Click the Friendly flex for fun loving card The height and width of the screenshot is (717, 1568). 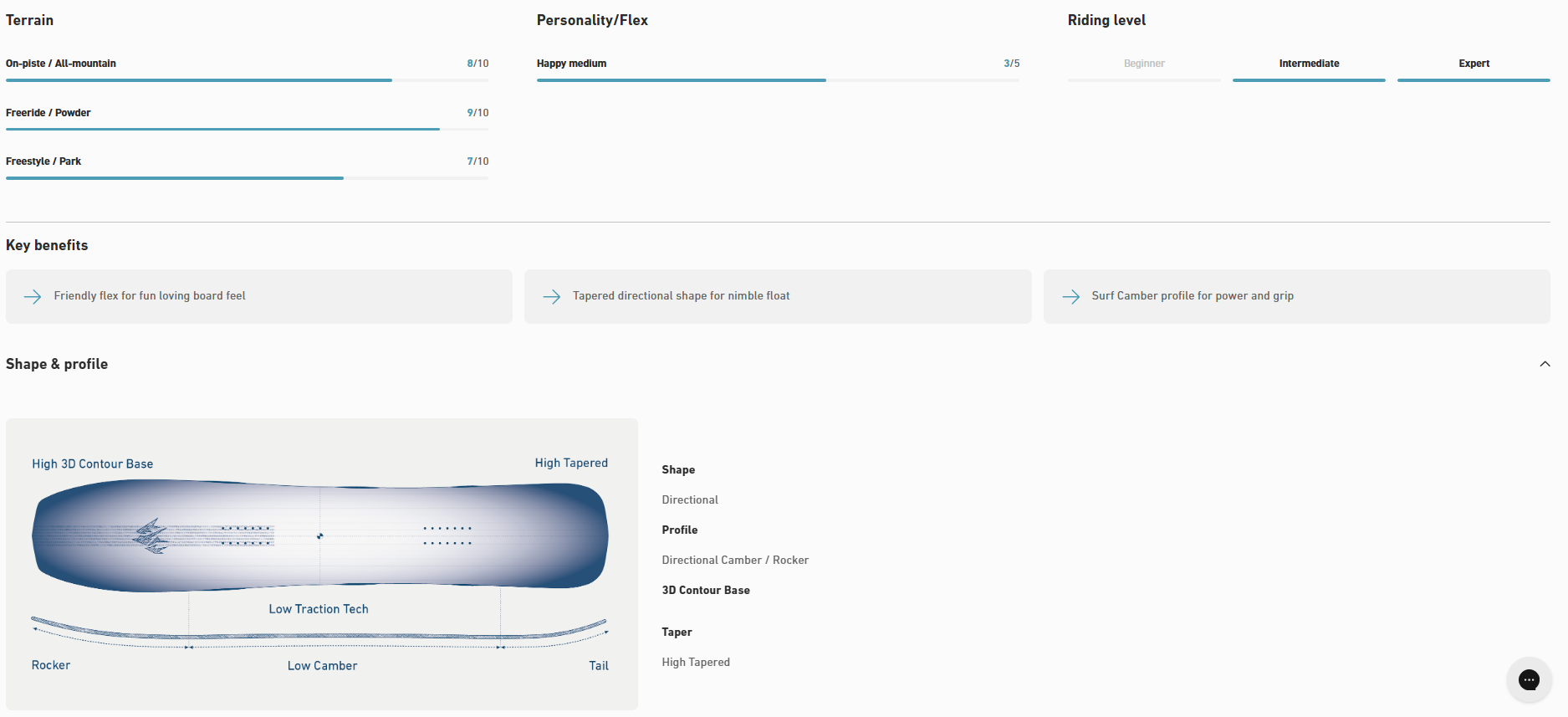click(x=259, y=296)
